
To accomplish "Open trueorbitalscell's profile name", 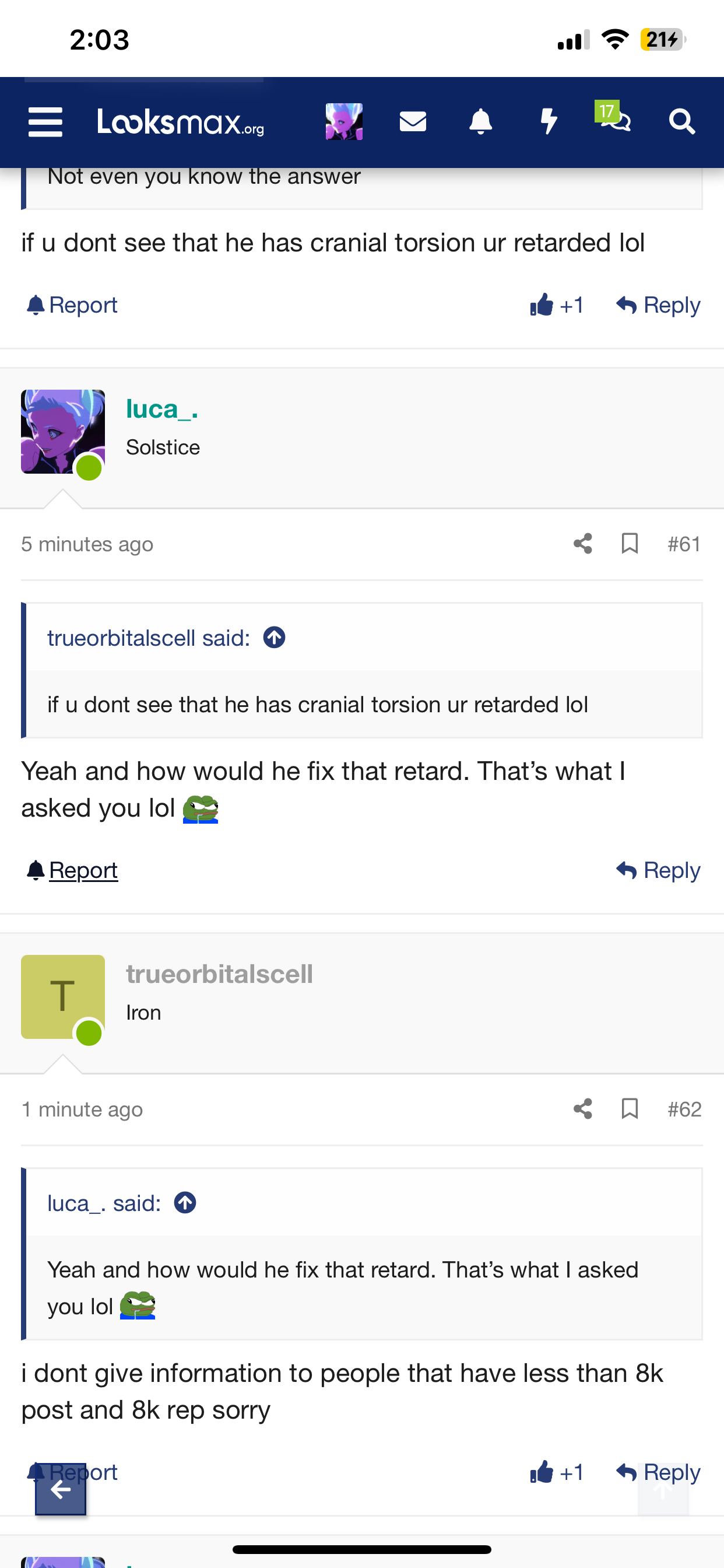I will (220, 974).
